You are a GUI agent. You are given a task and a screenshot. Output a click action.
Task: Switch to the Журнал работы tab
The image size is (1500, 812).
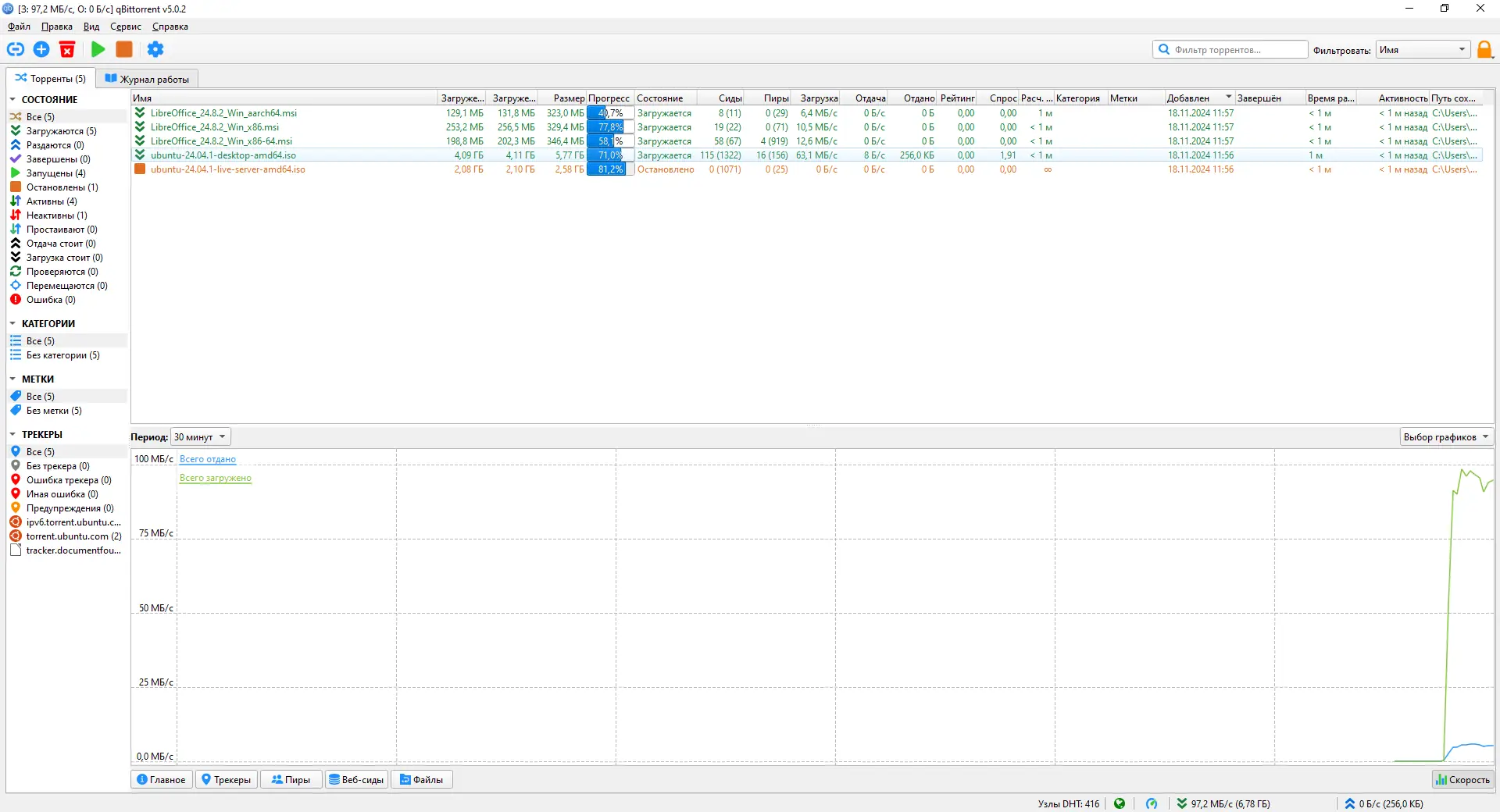tap(147, 79)
